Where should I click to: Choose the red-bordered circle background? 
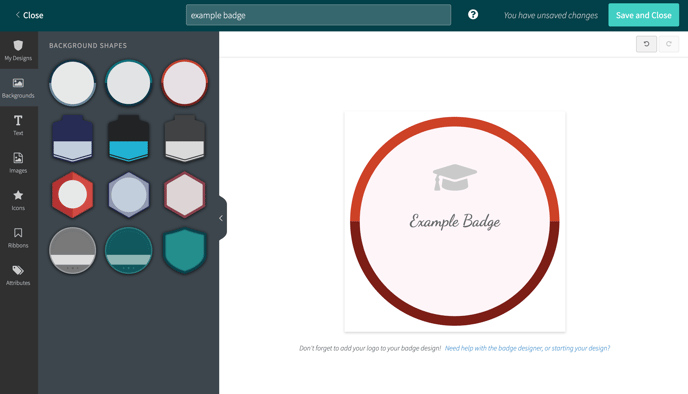185,83
